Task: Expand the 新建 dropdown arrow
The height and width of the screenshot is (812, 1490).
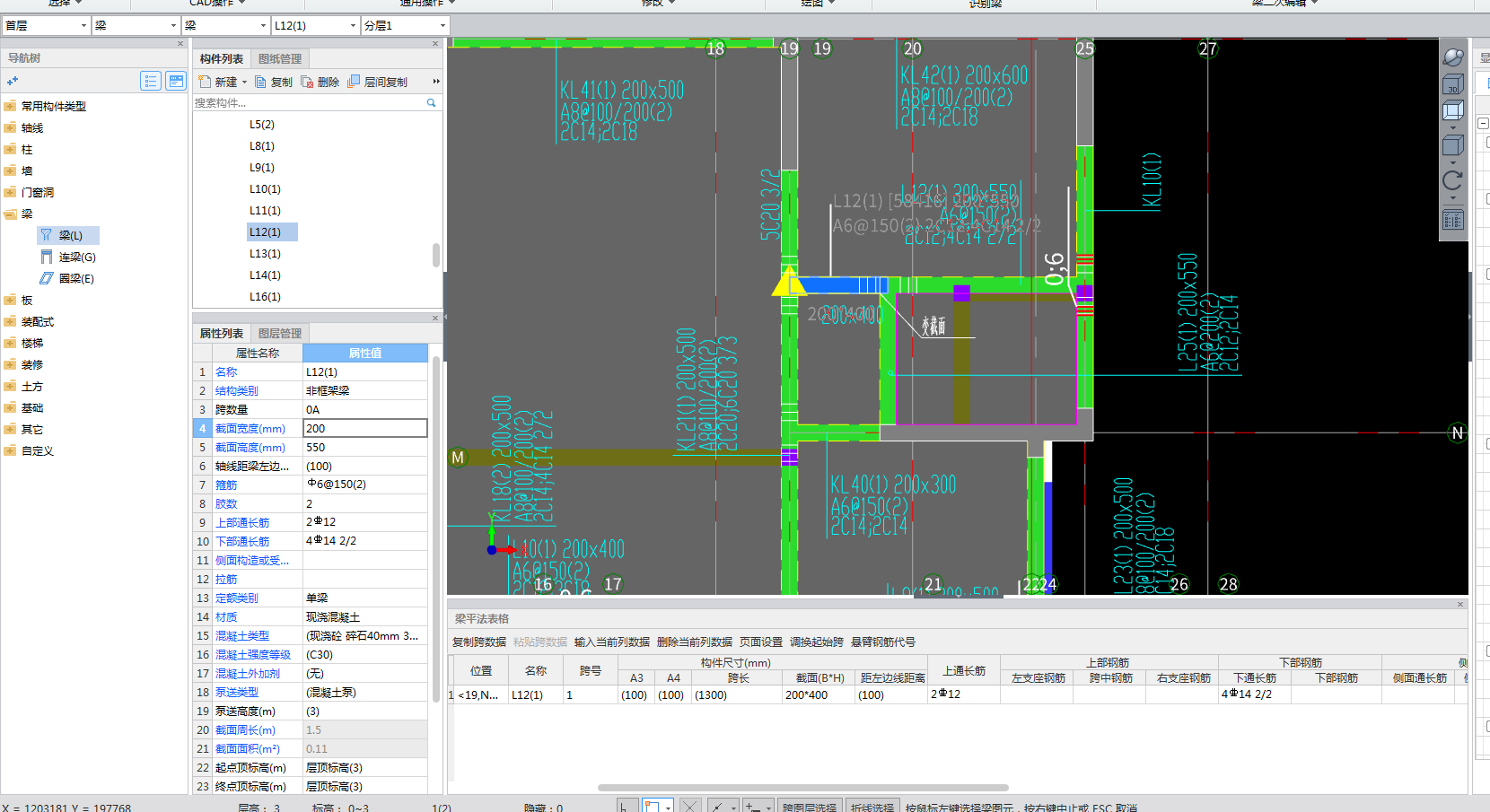Action: (244, 83)
